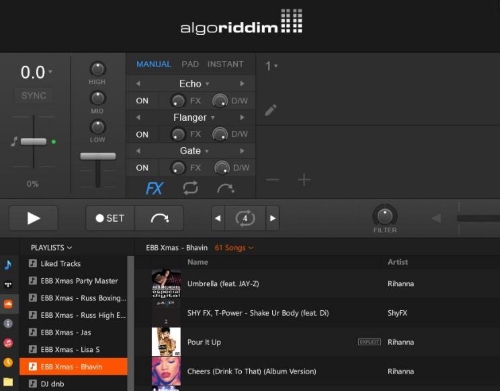500x391 pixels.
Task: Open the 0.0 BPM dropdown
Action: point(36,72)
